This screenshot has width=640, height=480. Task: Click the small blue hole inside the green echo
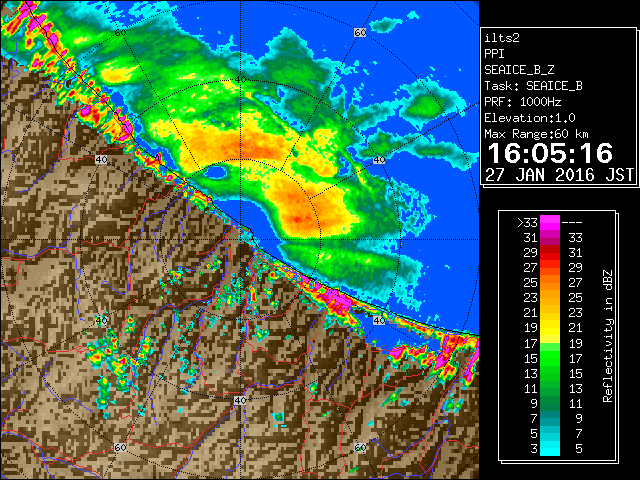click(215, 172)
